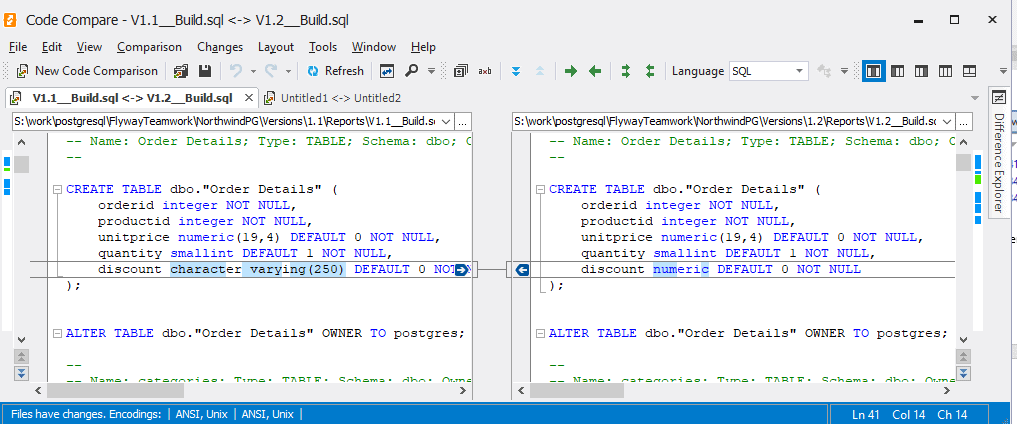Click the New Code Comparison button
This screenshot has width=1017, height=424.
(87, 71)
